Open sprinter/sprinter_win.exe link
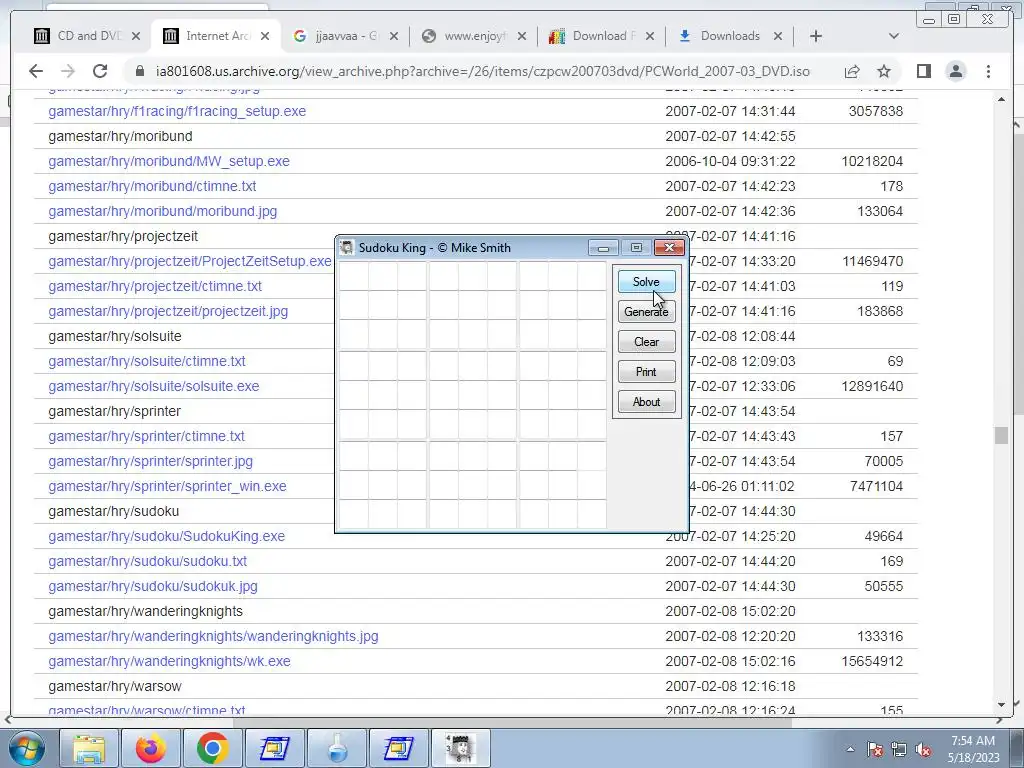This screenshot has width=1024, height=768. pos(167,487)
